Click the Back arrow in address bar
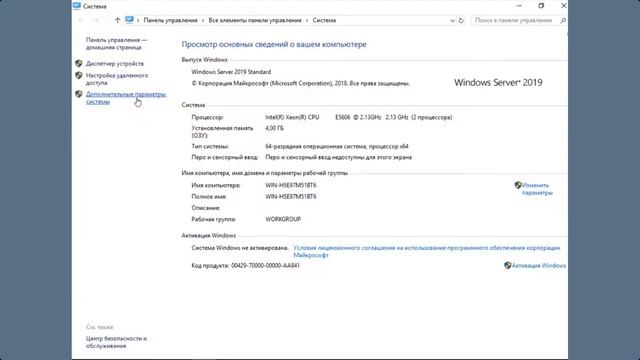Image resolution: width=640 pixels, height=360 pixels. click(x=81, y=20)
